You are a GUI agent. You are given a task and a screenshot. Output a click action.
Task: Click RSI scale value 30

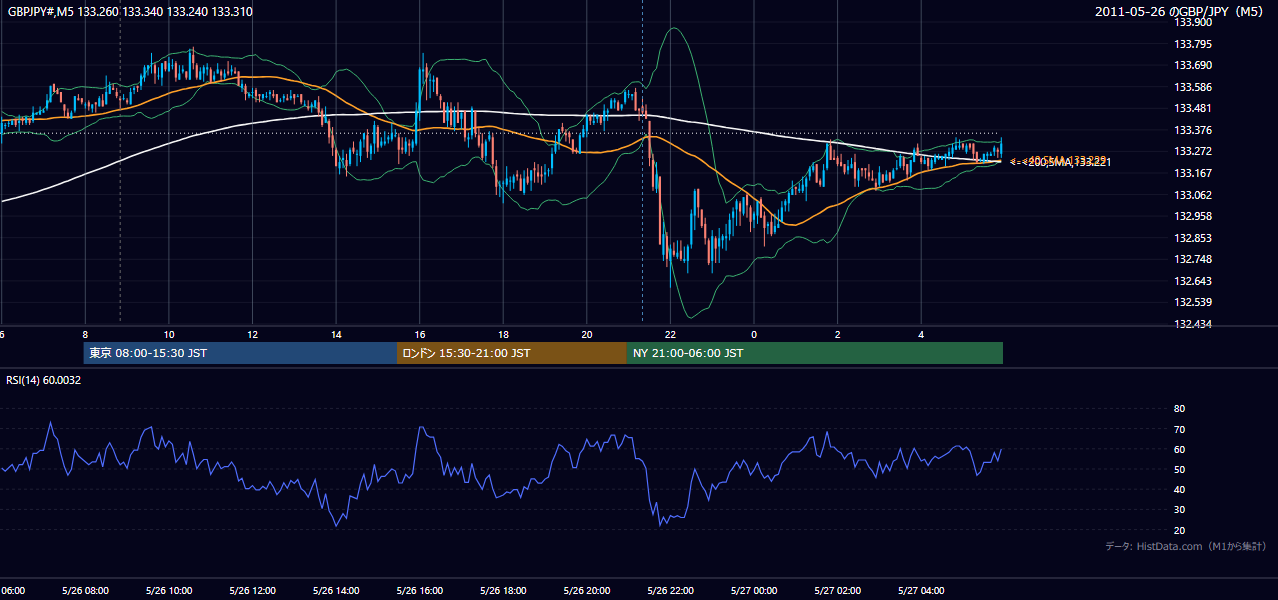tap(1179, 510)
